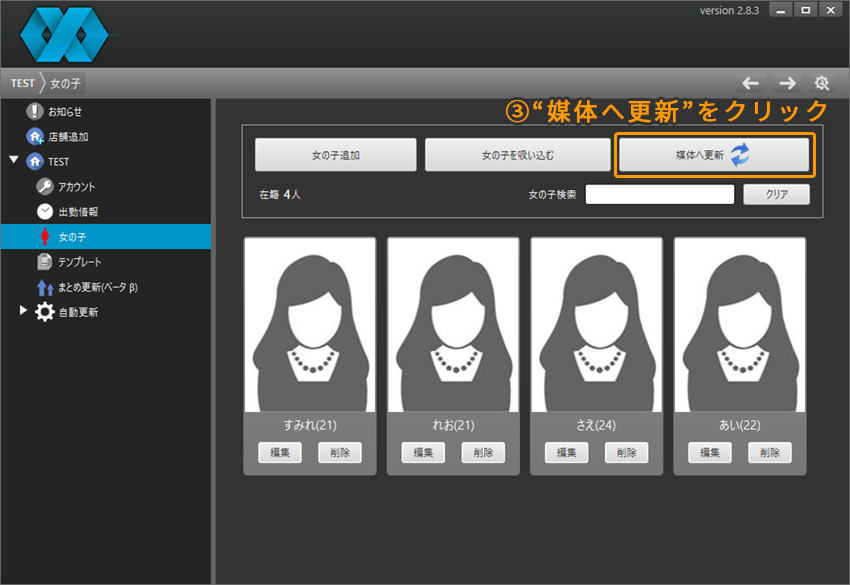Edit あい(22) with 編集
Viewport: 850px width, 585px height.
pos(710,452)
